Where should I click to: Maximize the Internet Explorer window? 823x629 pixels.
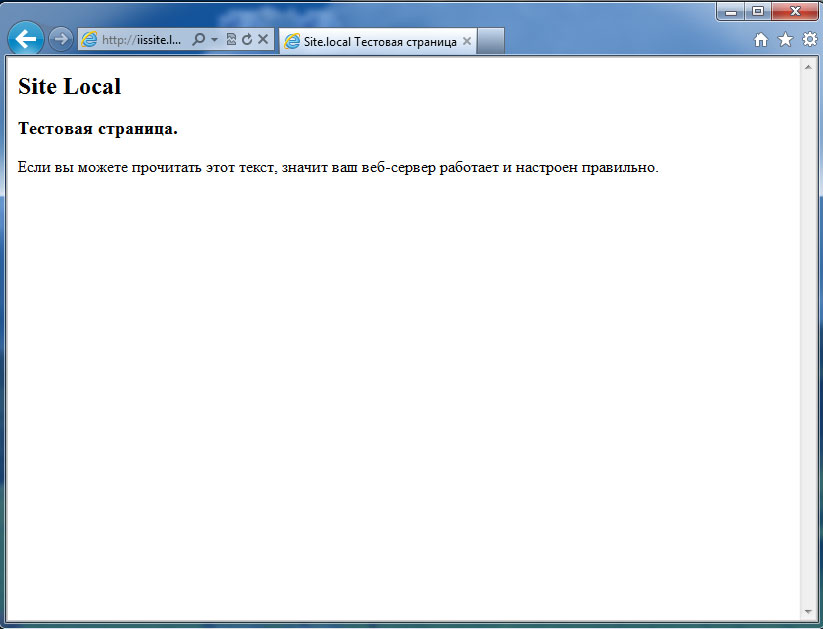click(758, 12)
